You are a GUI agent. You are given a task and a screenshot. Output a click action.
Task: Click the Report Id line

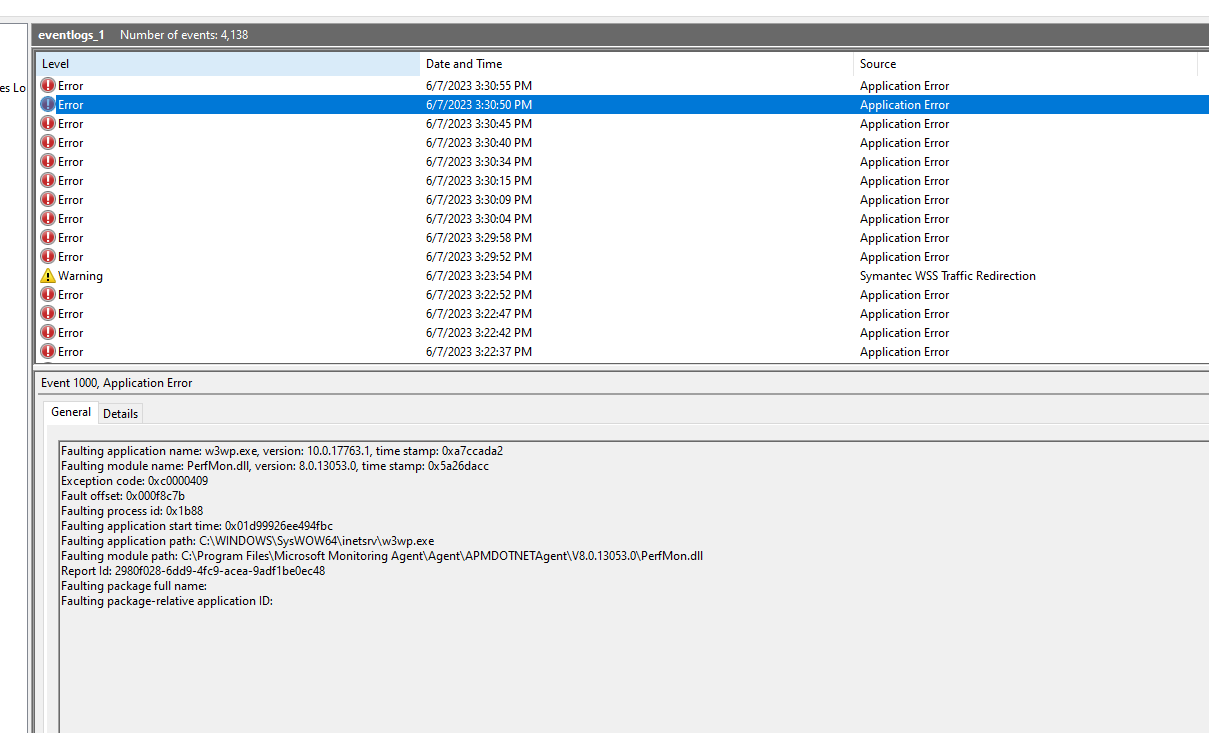point(193,571)
